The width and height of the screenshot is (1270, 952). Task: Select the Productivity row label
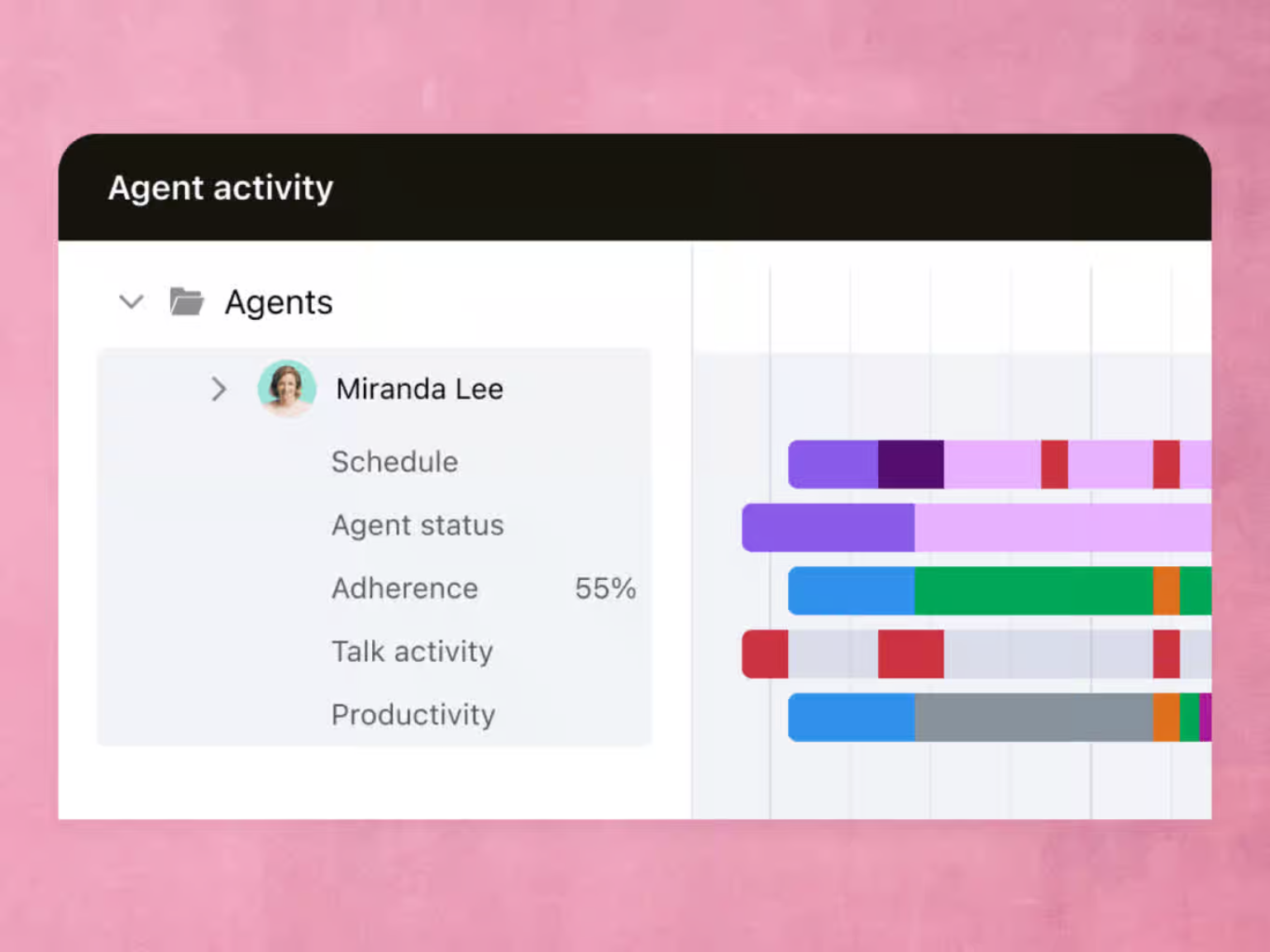coord(413,714)
